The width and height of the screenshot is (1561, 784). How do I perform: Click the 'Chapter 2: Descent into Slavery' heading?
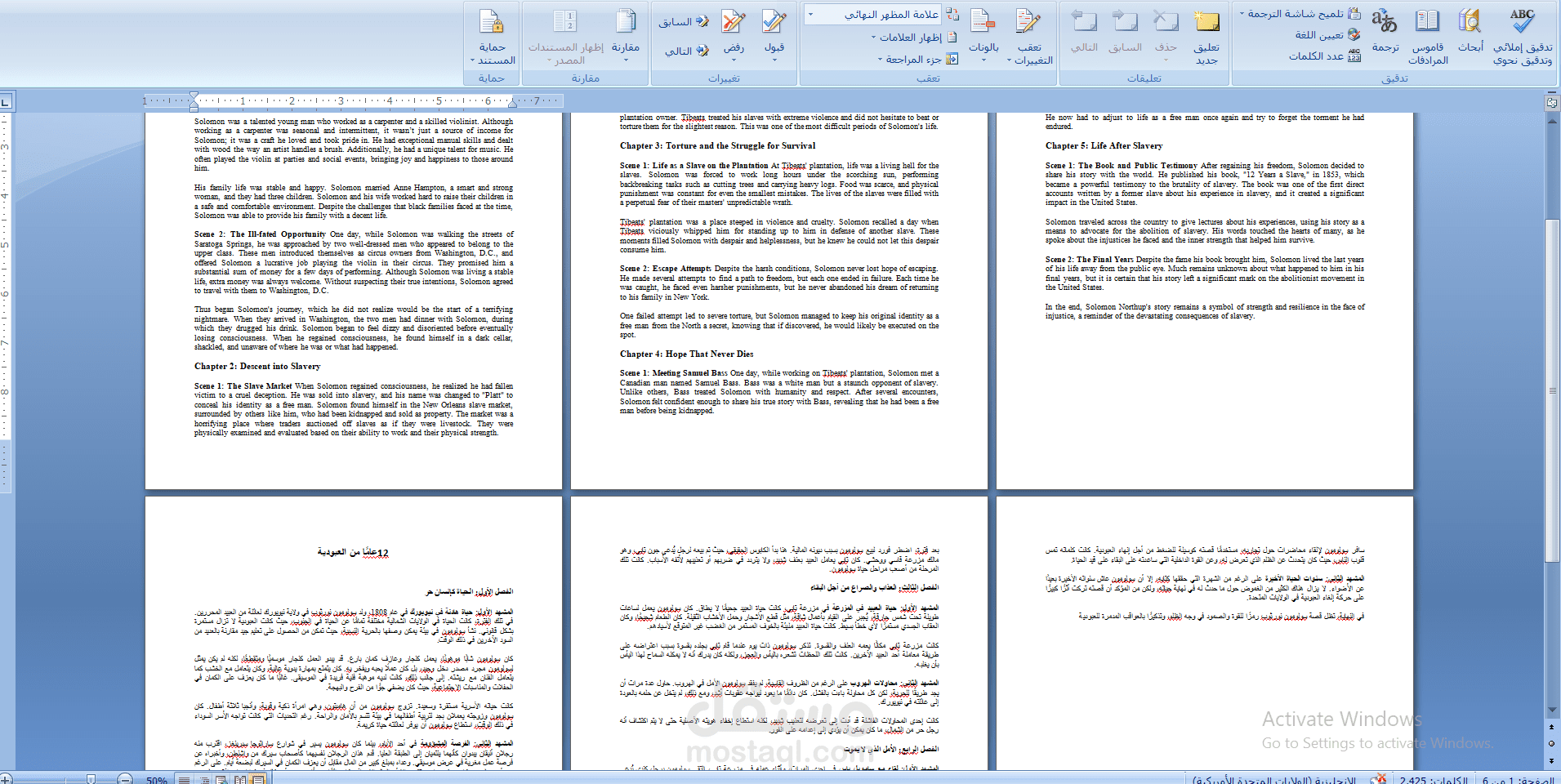tap(257, 366)
